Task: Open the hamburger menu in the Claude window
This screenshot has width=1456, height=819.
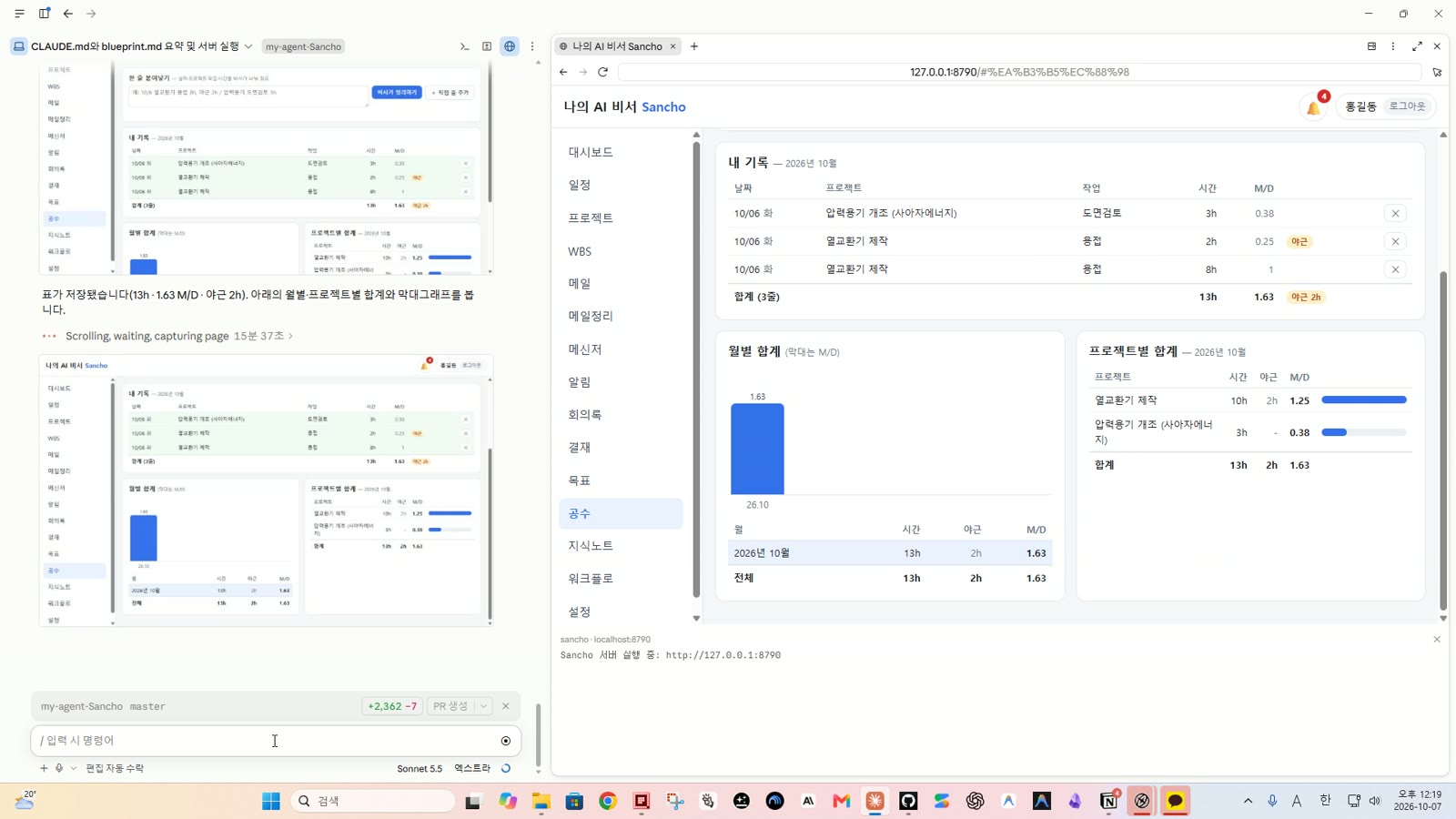Action: coord(19,14)
